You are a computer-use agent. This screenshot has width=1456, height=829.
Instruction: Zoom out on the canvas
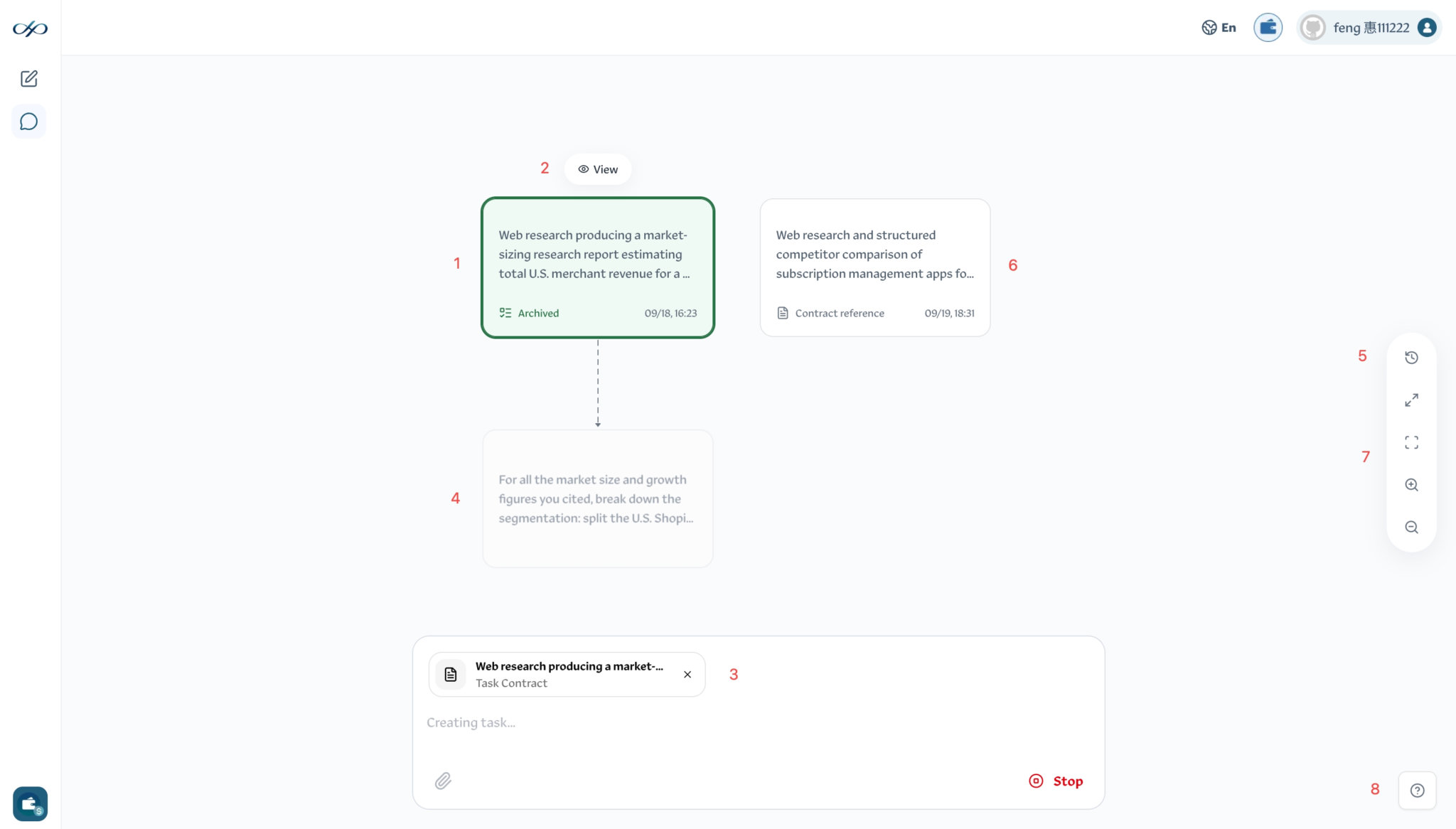(1412, 528)
